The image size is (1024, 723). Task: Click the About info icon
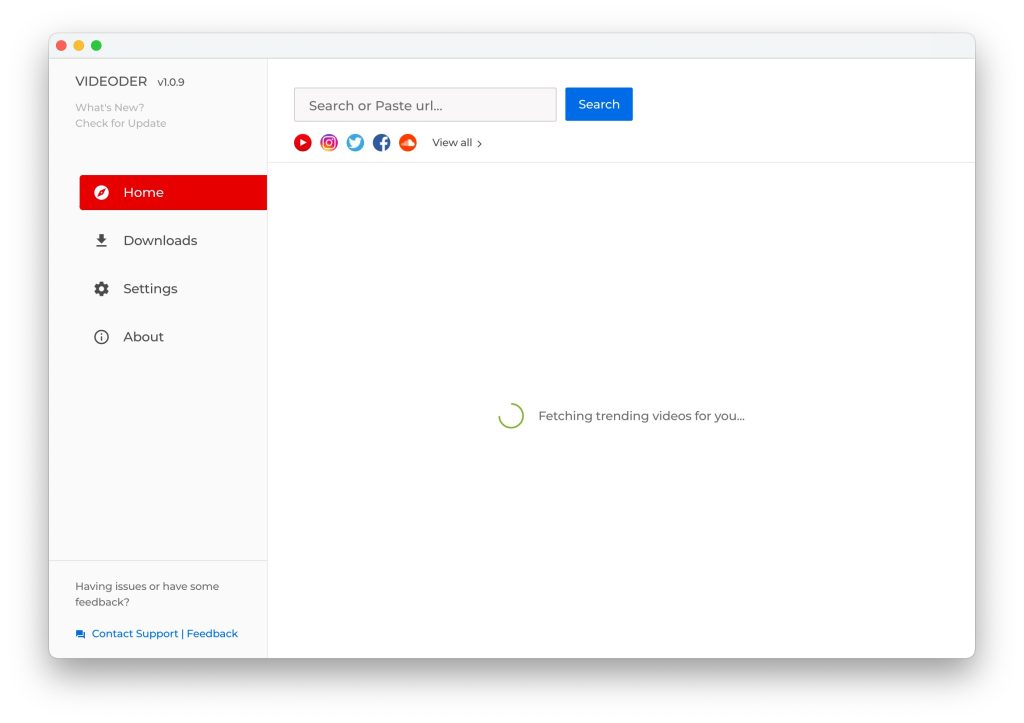click(101, 337)
